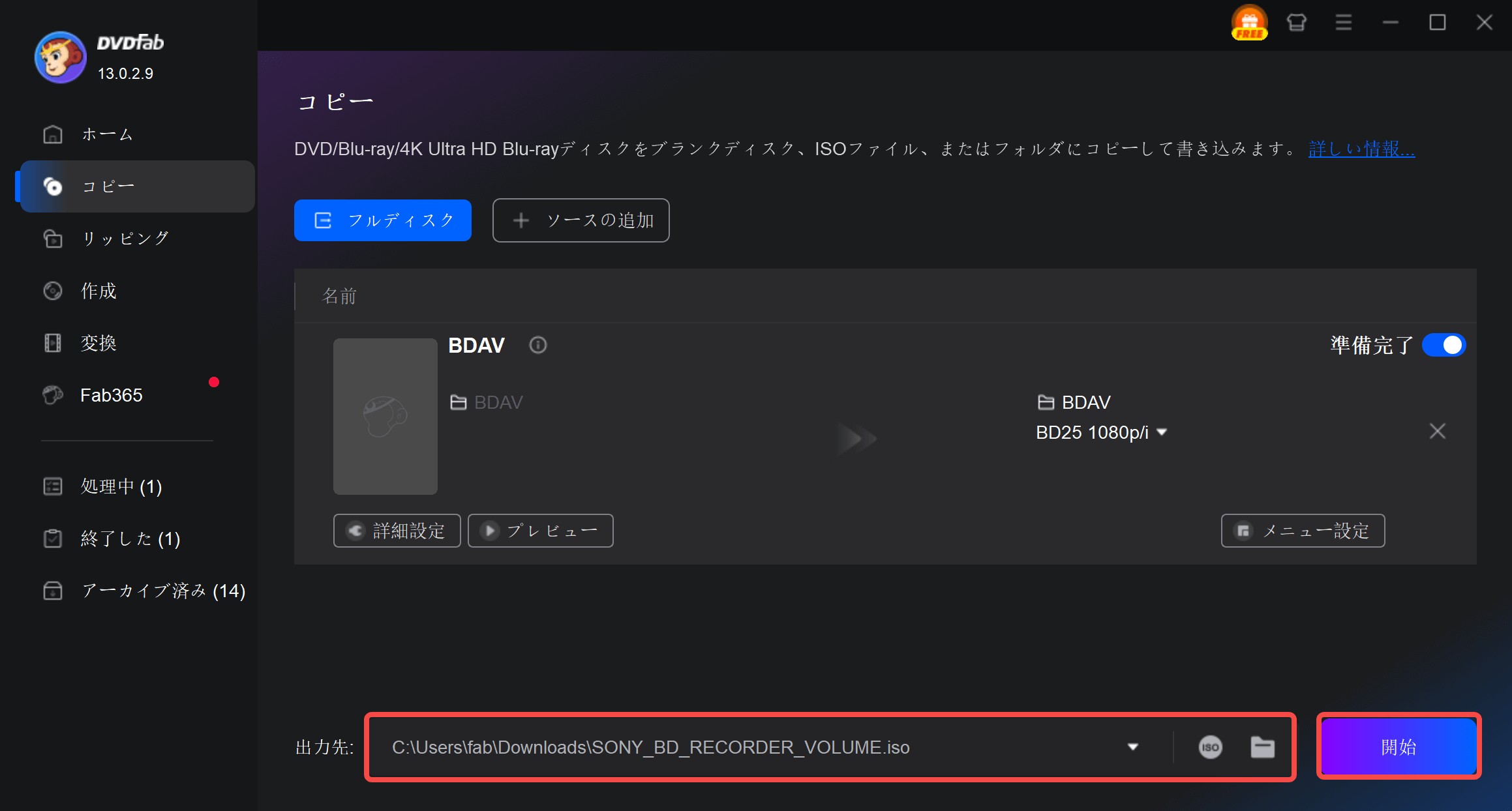Click the 開始 start button
Viewport: 1512px width, 811px height.
pos(1399,747)
